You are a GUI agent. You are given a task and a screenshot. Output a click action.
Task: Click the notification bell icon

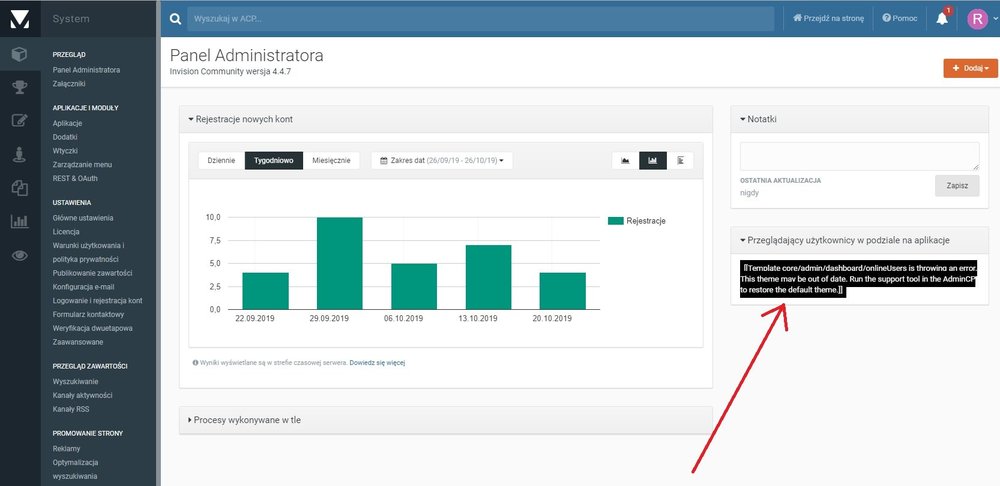[x=942, y=18]
